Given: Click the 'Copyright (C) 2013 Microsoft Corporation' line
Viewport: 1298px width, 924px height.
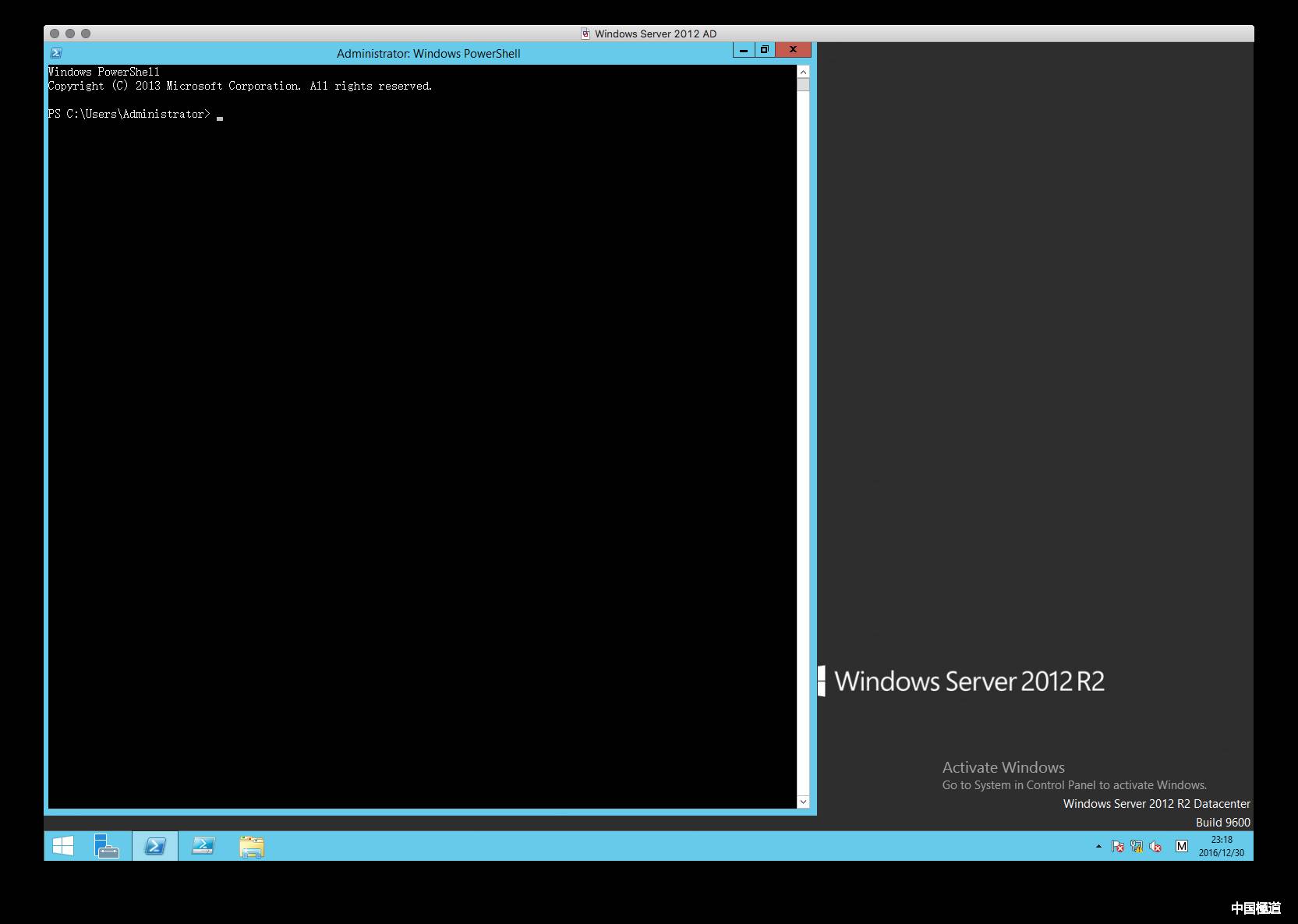Looking at the screenshot, I should tap(240, 86).
